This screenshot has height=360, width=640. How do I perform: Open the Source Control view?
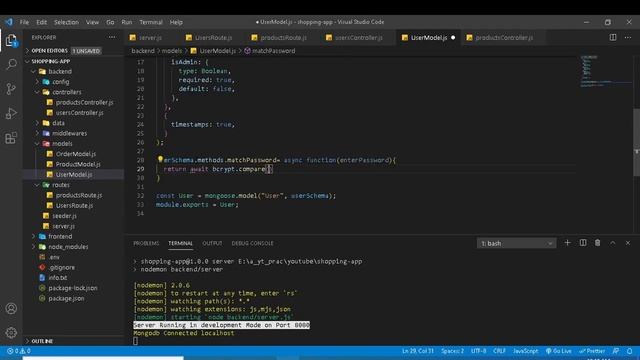[x=11, y=89]
